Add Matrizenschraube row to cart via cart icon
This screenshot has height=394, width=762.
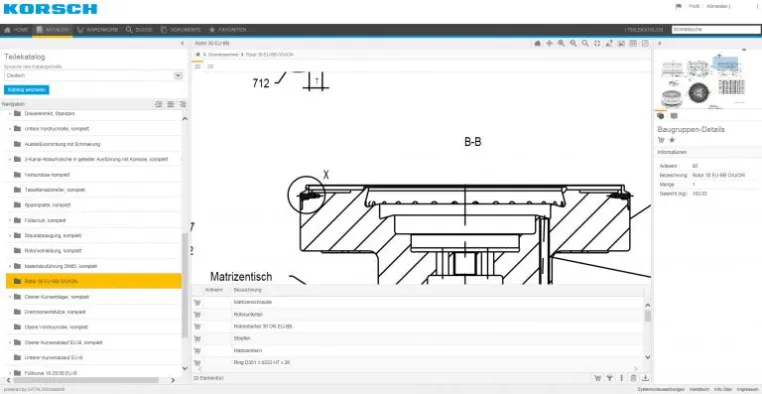tap(197, 302)
